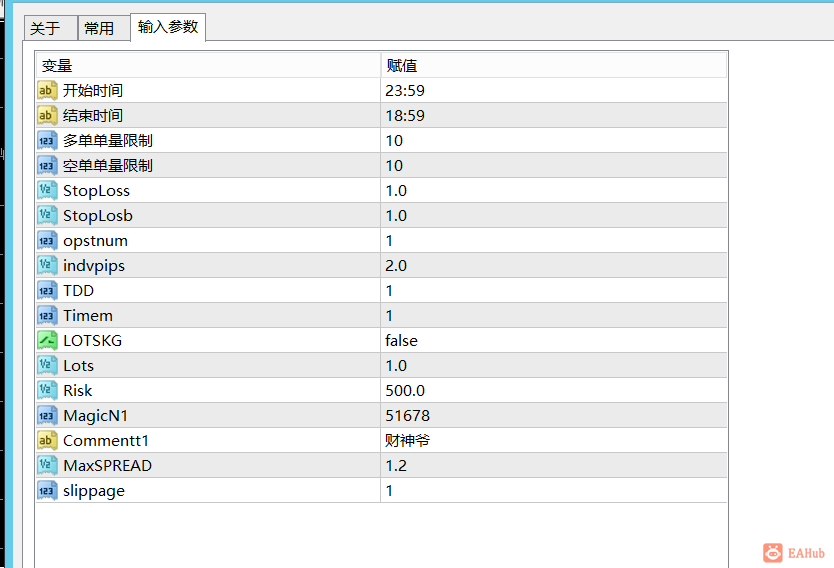Viewport: 834px width, 568px height.
Task: Open the 常用 tab
Action: [99, 29]
